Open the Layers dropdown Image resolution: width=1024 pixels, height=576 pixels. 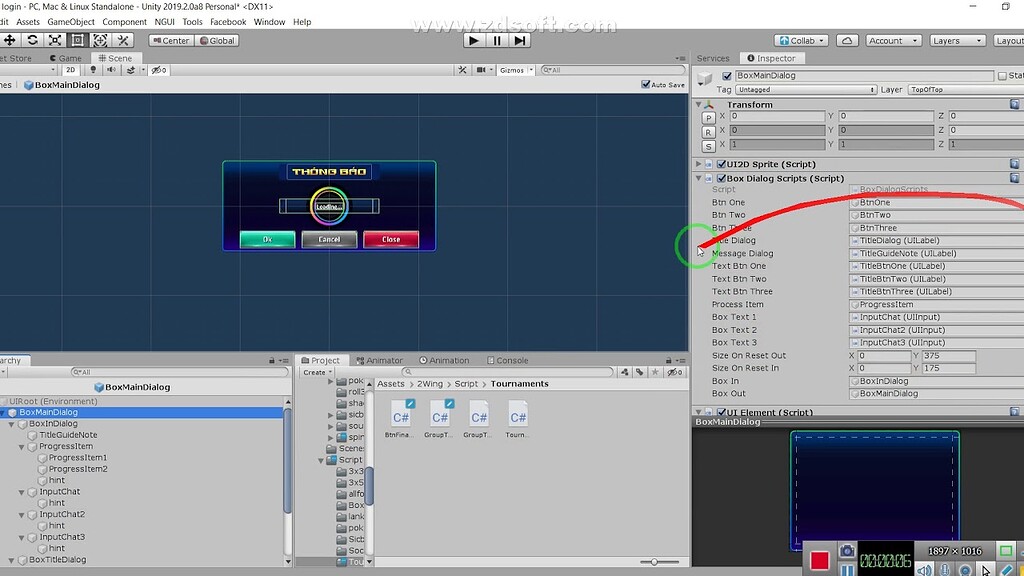(956, 40)
